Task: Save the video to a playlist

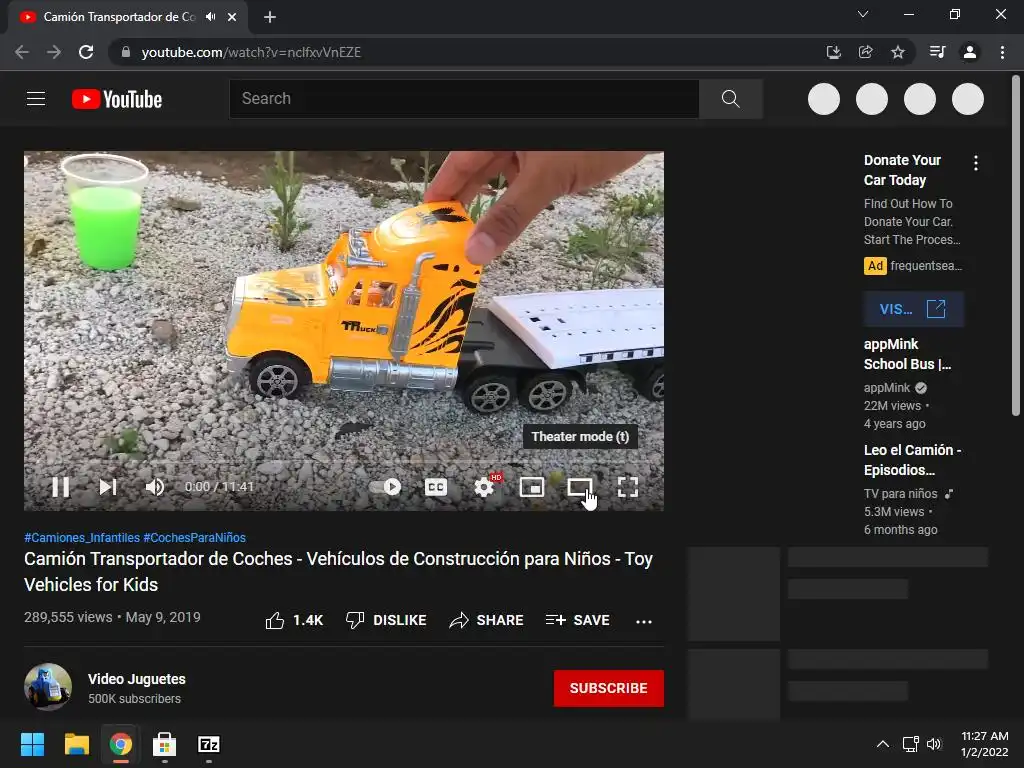Action: (x=577, y=620)
